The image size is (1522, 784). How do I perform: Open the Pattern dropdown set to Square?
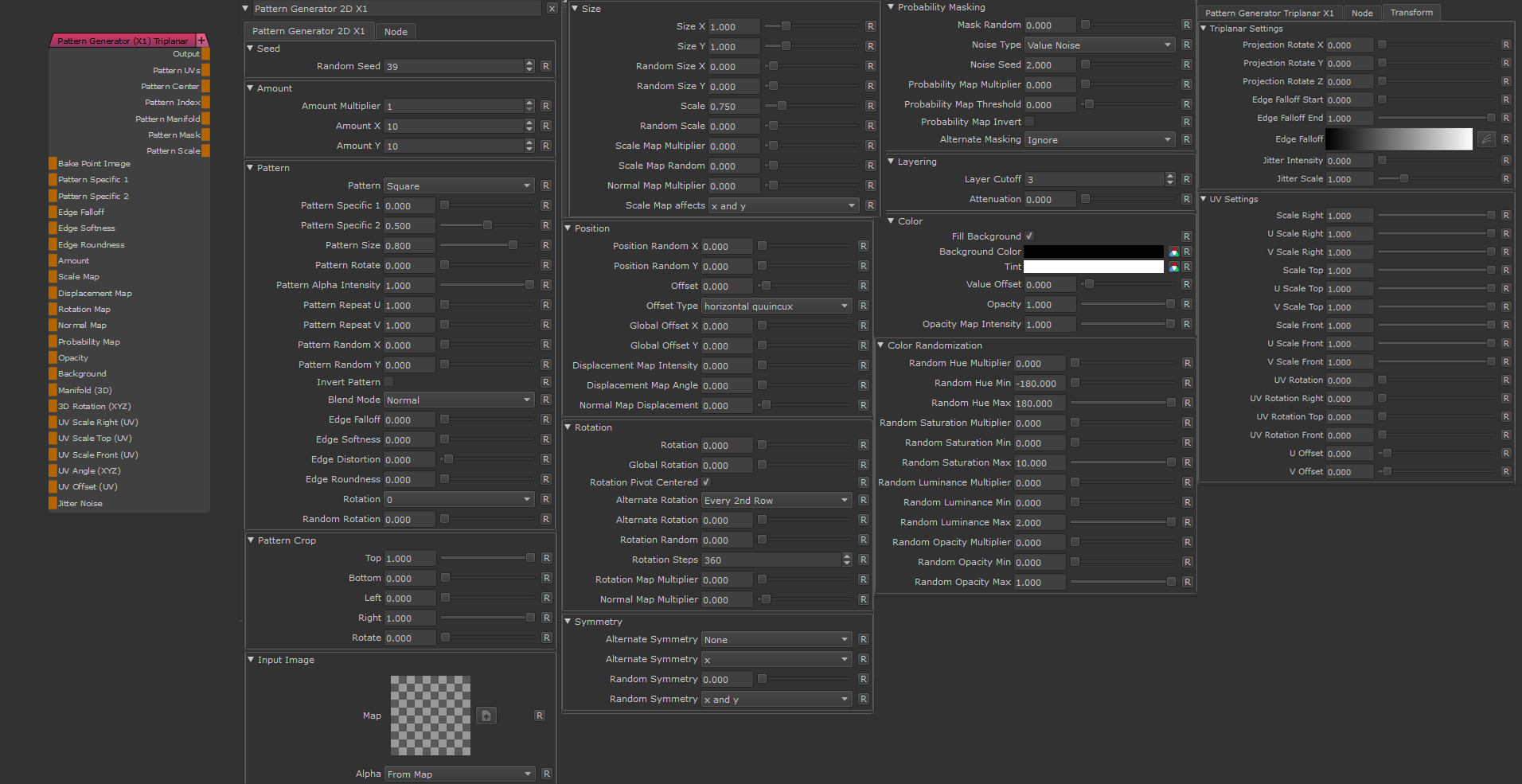tap(459, 185)
